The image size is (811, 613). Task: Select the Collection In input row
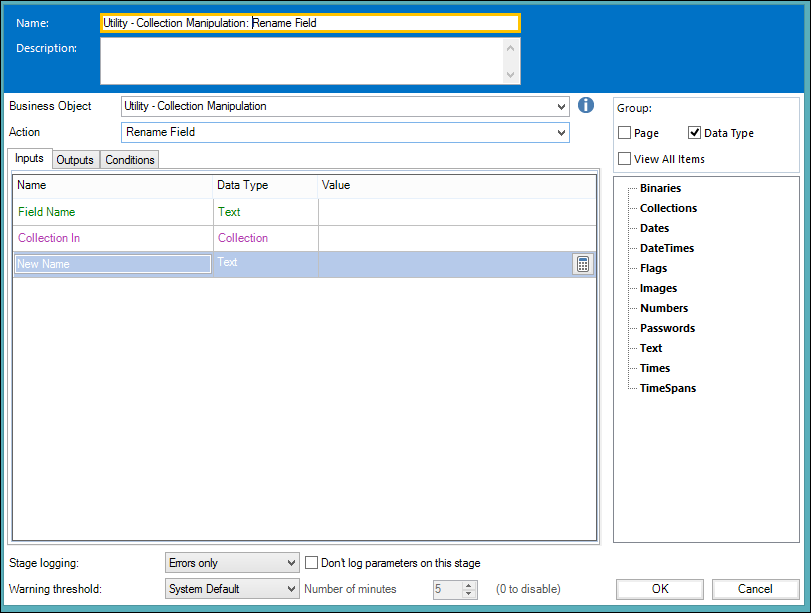click(x=49, y=238)
